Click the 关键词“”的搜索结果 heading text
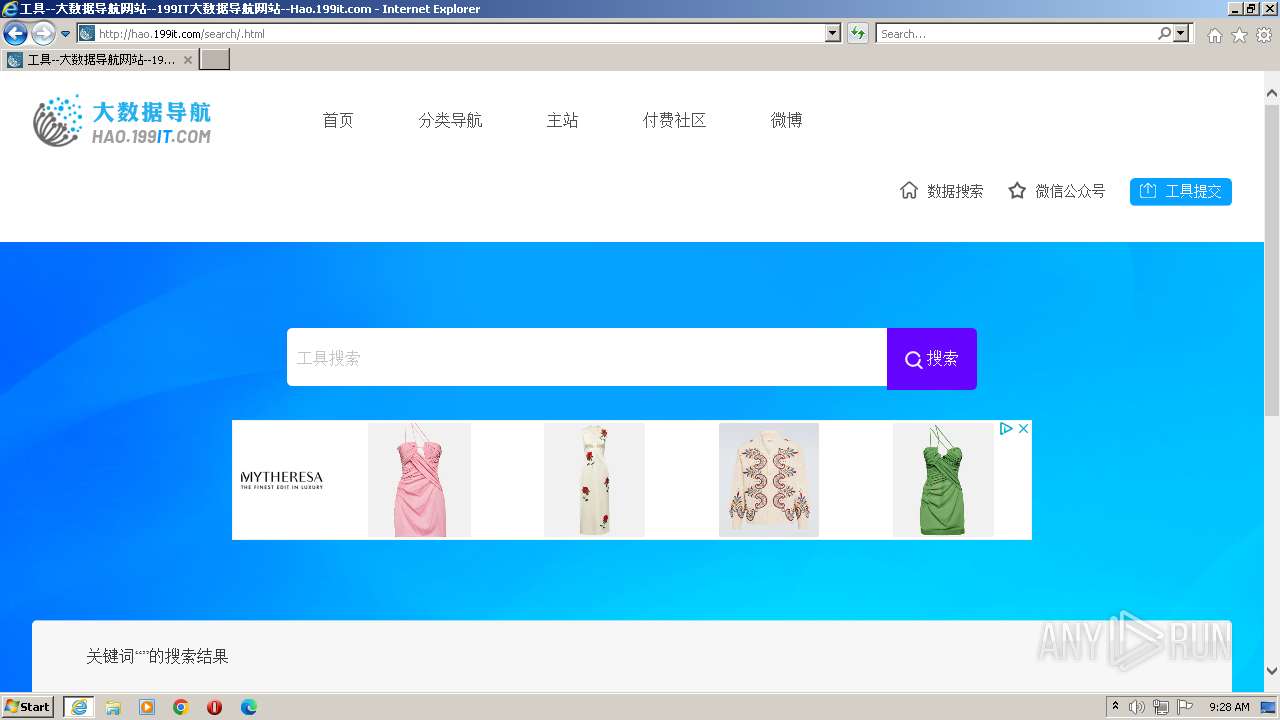This screenshot has width=1280, height=720. point(157,656)
